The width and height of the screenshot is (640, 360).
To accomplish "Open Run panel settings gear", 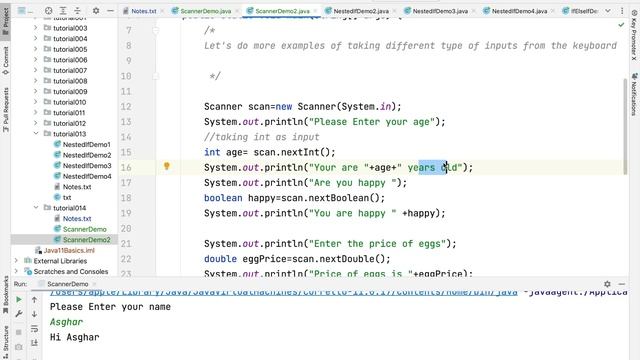I will [607, 284].
